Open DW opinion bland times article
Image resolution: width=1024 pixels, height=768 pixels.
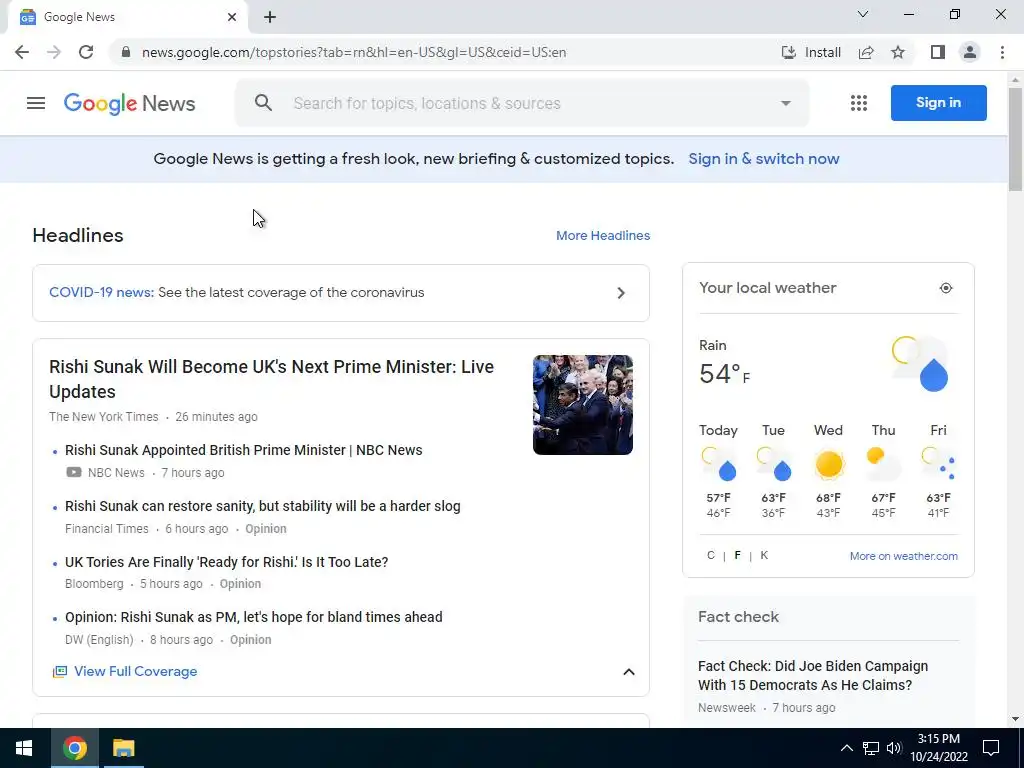(253, 617)
